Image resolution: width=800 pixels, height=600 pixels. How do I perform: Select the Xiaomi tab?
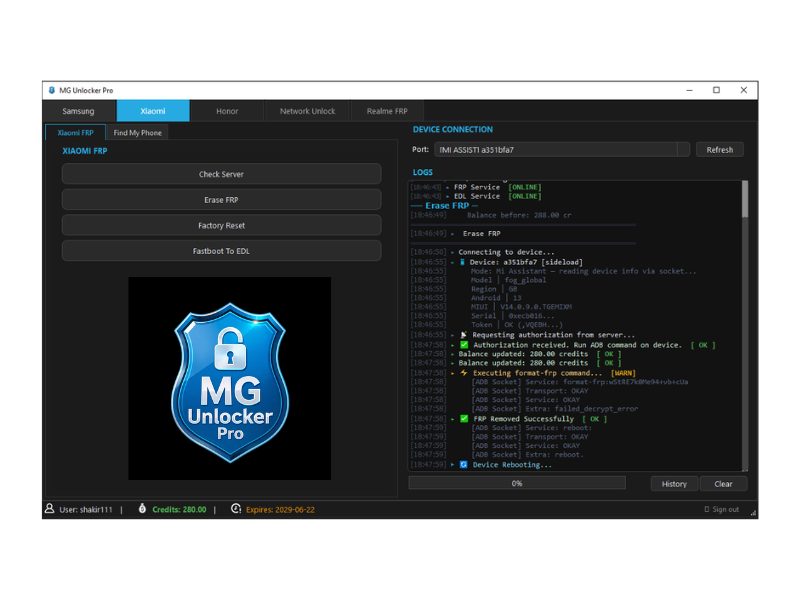[153, 111]
